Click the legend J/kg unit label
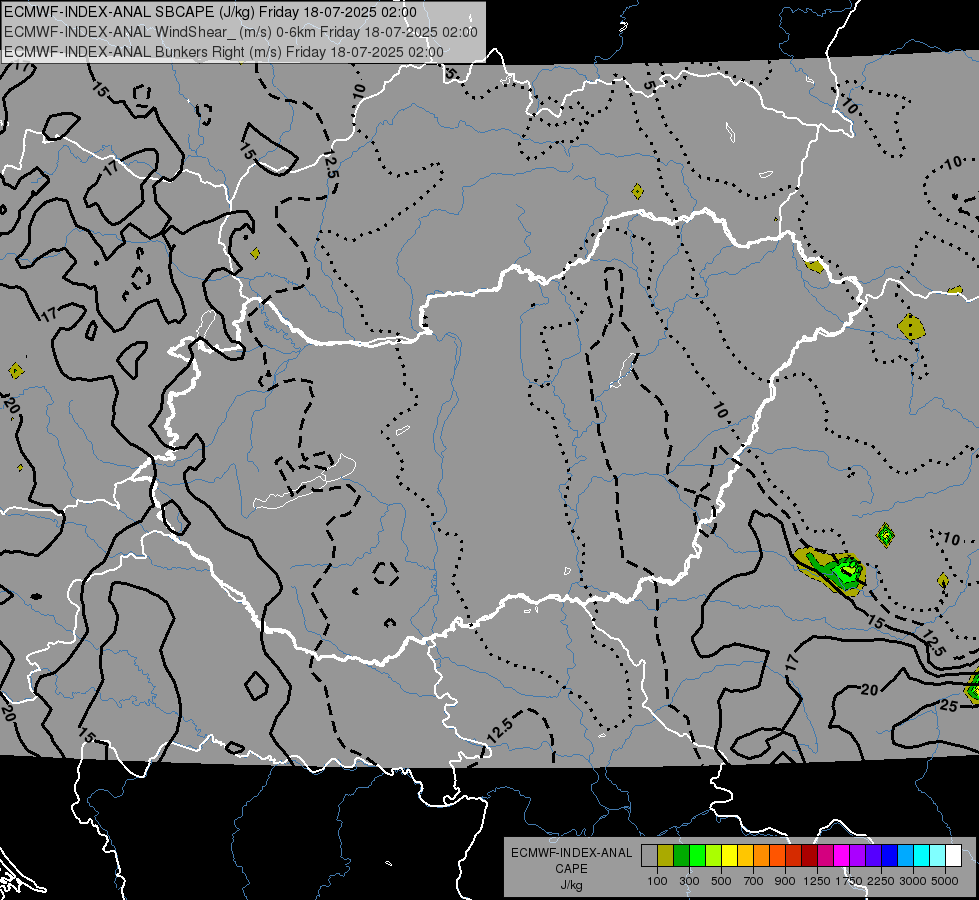979x900 pixels. click(571, 885)
